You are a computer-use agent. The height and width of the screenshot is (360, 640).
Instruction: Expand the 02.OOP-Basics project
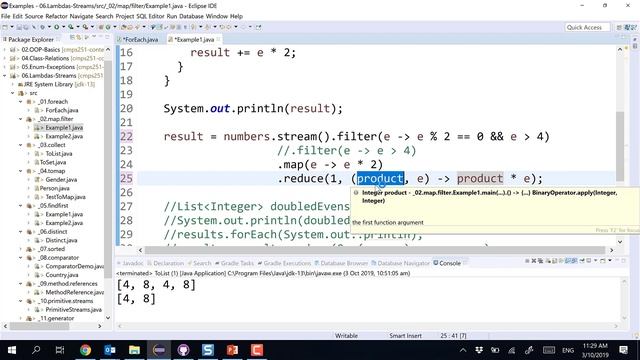tap(5, 49)
